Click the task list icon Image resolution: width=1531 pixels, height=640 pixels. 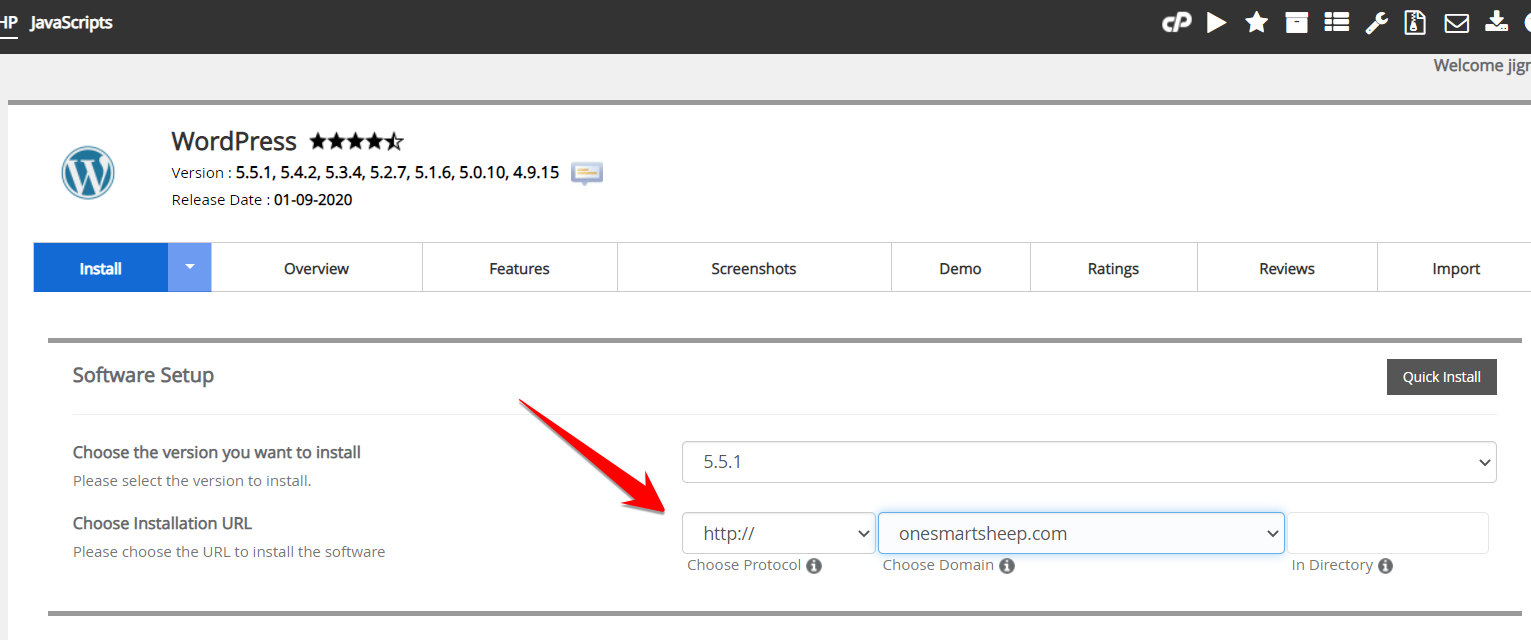click(x=1337, y=22)
